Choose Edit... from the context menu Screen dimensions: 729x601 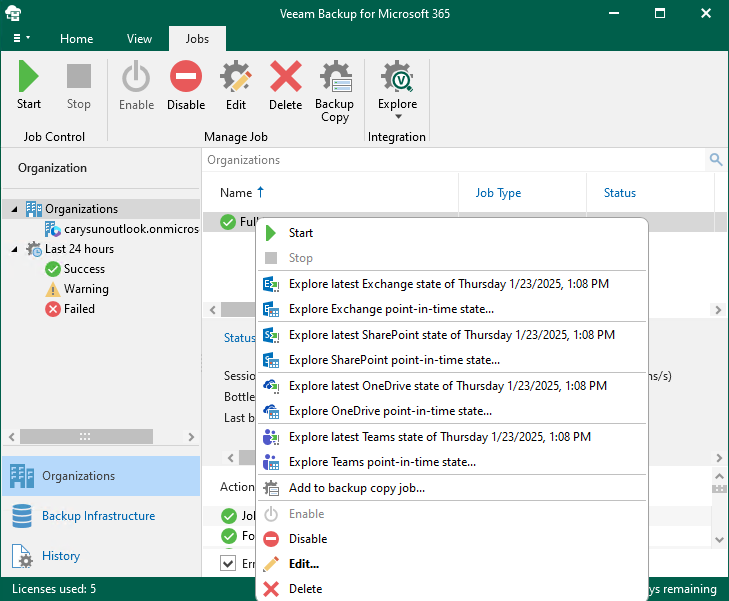pos(452,564)
